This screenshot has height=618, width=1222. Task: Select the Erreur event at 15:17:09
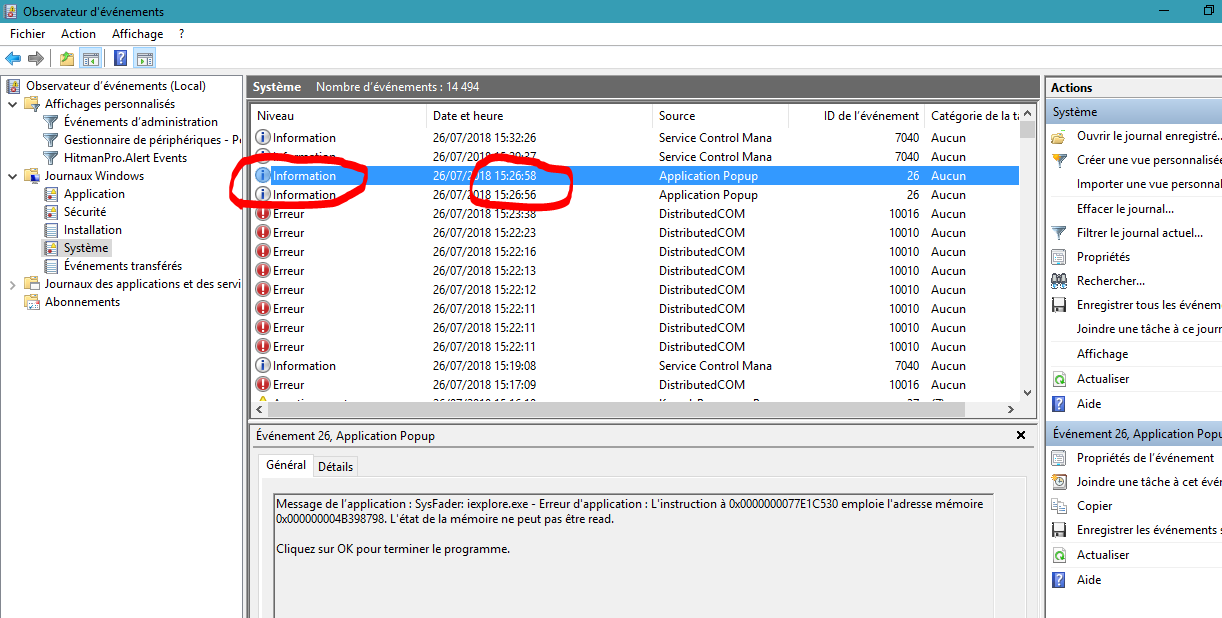point(634,385)
